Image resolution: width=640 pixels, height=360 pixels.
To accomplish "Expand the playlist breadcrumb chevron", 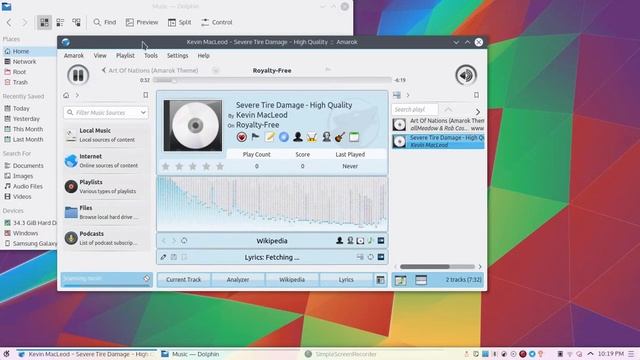I will pyautogui.click(x=408, y=95).
